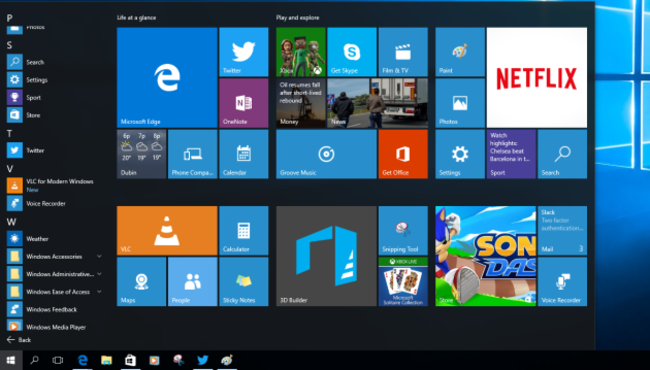
Task: Launch the 3D Builder tile
Action: pyautogui.click(x=327, y=256)
